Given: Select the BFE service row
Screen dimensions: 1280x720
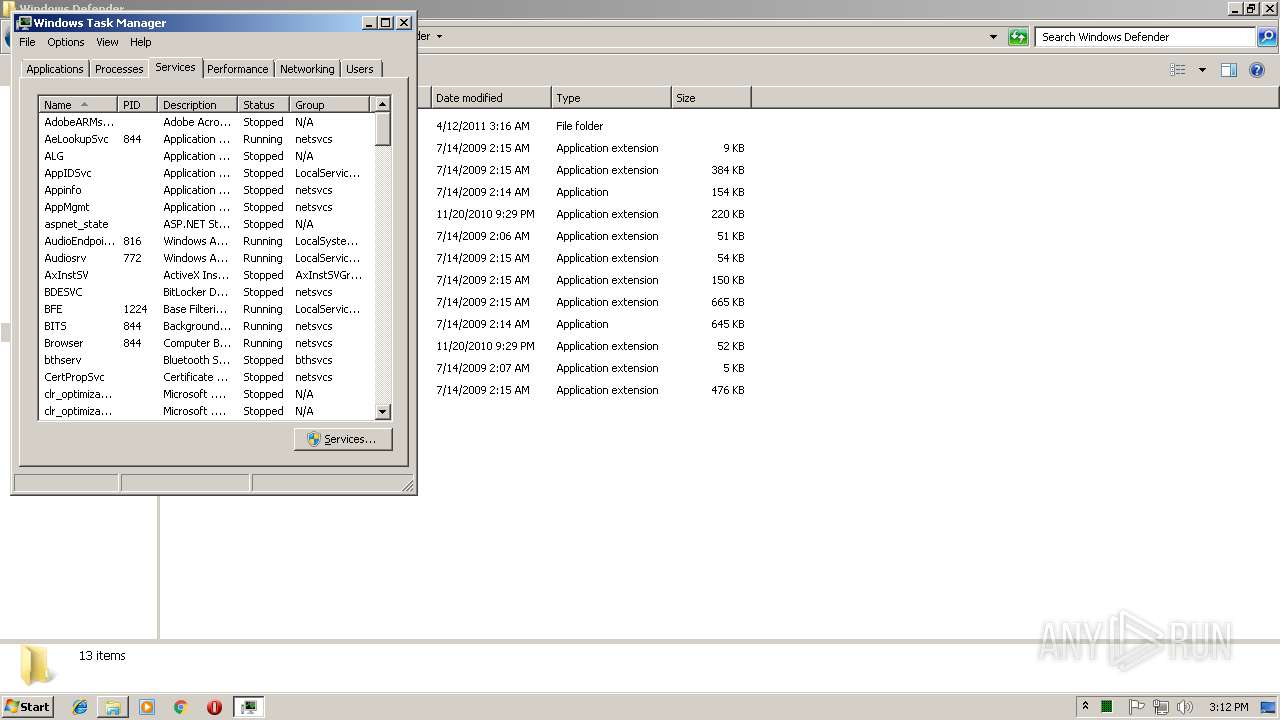Looking at the screenshot, I should click(x=206, y=309).
